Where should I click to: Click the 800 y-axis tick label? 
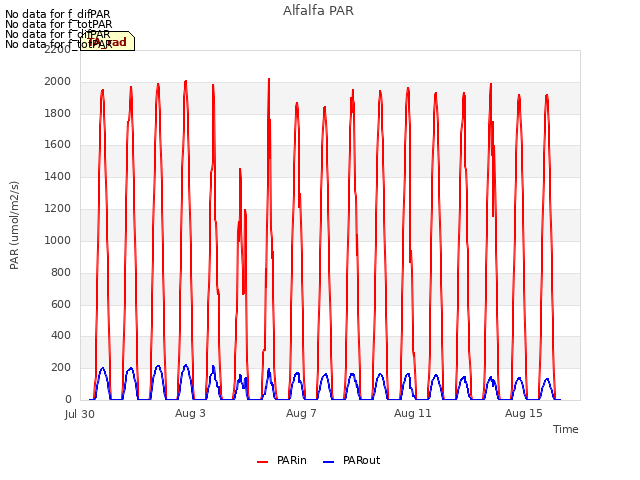pyautogui.click(x=61, y=272)
